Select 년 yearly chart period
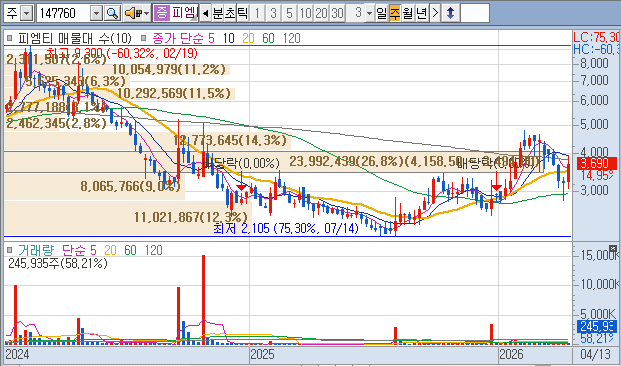The width and height of the screenshot is (621, 366). coord(421,13)
